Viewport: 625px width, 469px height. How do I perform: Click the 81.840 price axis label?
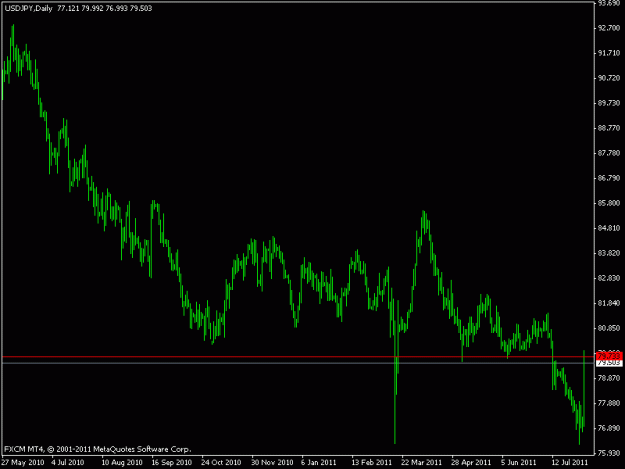click(609, 303)
